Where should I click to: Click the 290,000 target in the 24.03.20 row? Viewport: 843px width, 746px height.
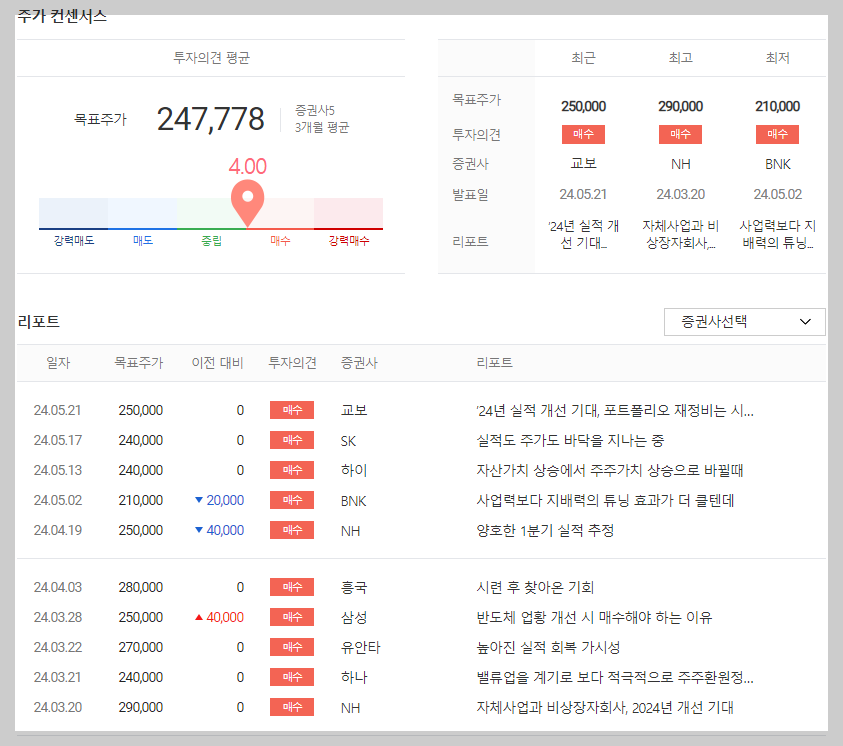click(141, 707)
